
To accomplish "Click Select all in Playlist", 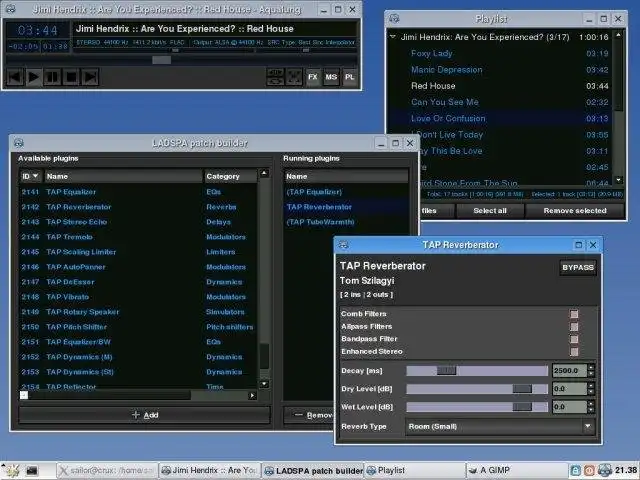I will pyautogui.click(x=490, y=211).
